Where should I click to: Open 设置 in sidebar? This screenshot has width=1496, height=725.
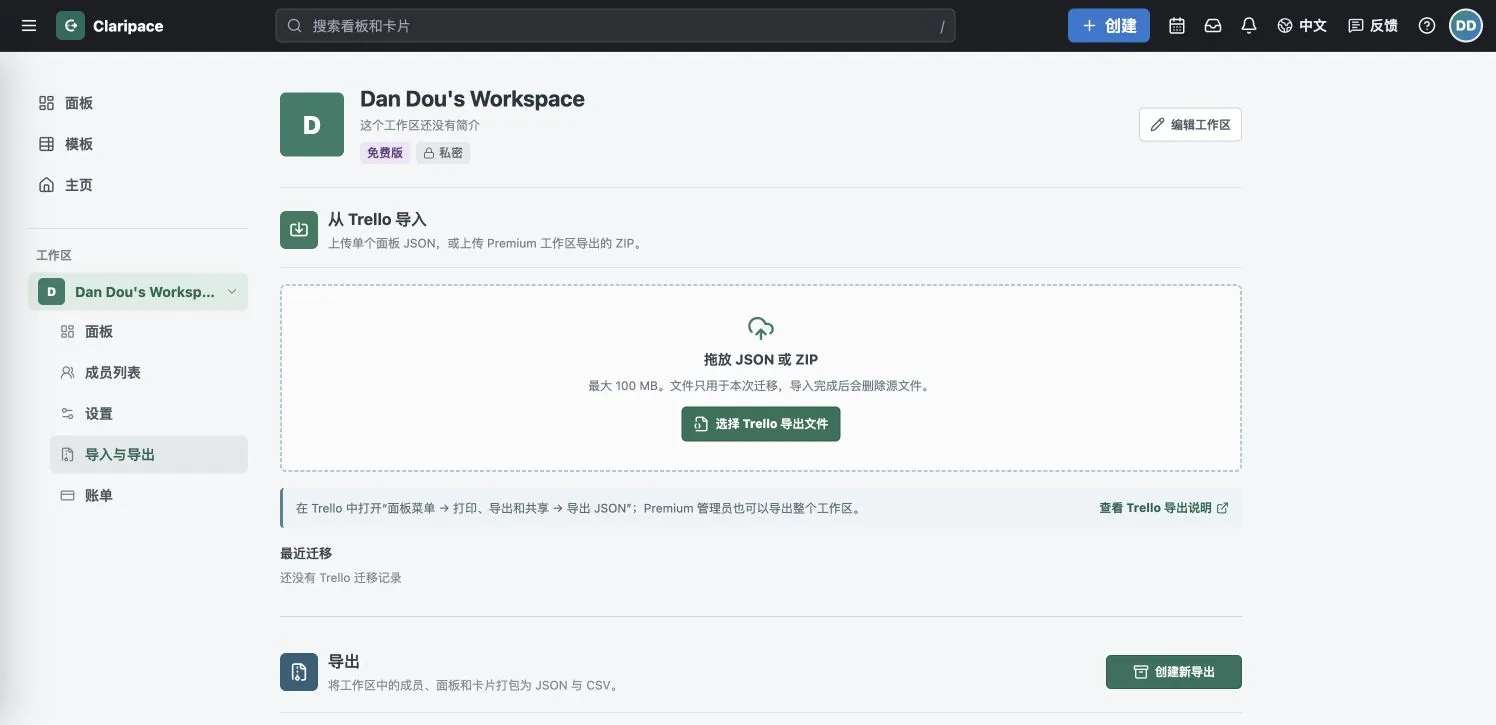point(149,414)
